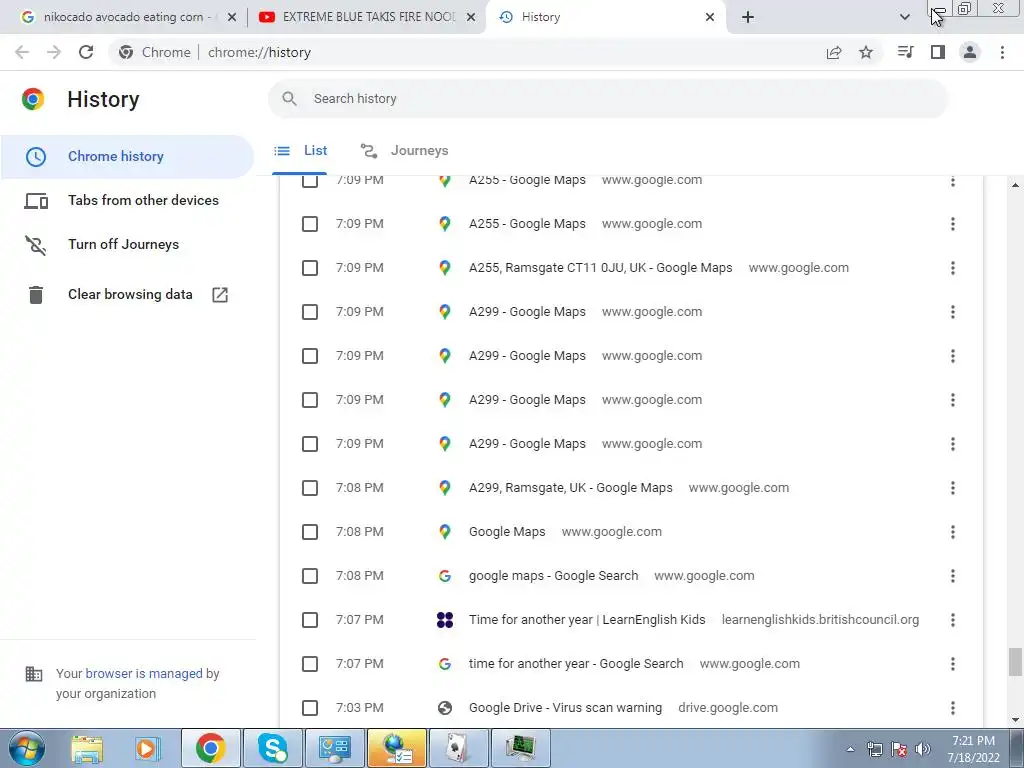The width and height of the screenshot is (1024, 768).
Task: Close the History tab
Action: 710,17
